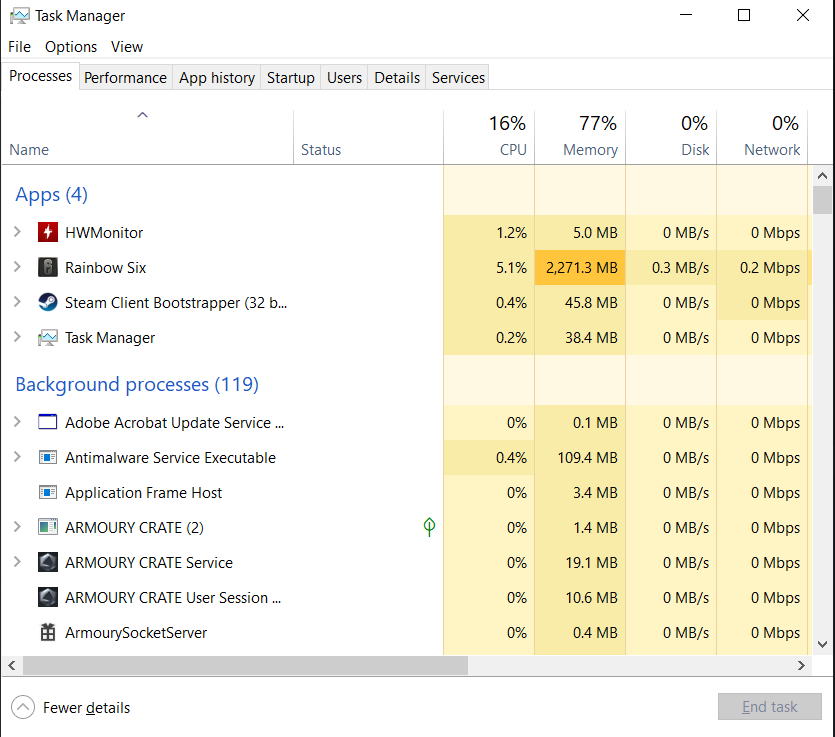Switch to the App history tab

pyautogui.click(x=217, y=78)
